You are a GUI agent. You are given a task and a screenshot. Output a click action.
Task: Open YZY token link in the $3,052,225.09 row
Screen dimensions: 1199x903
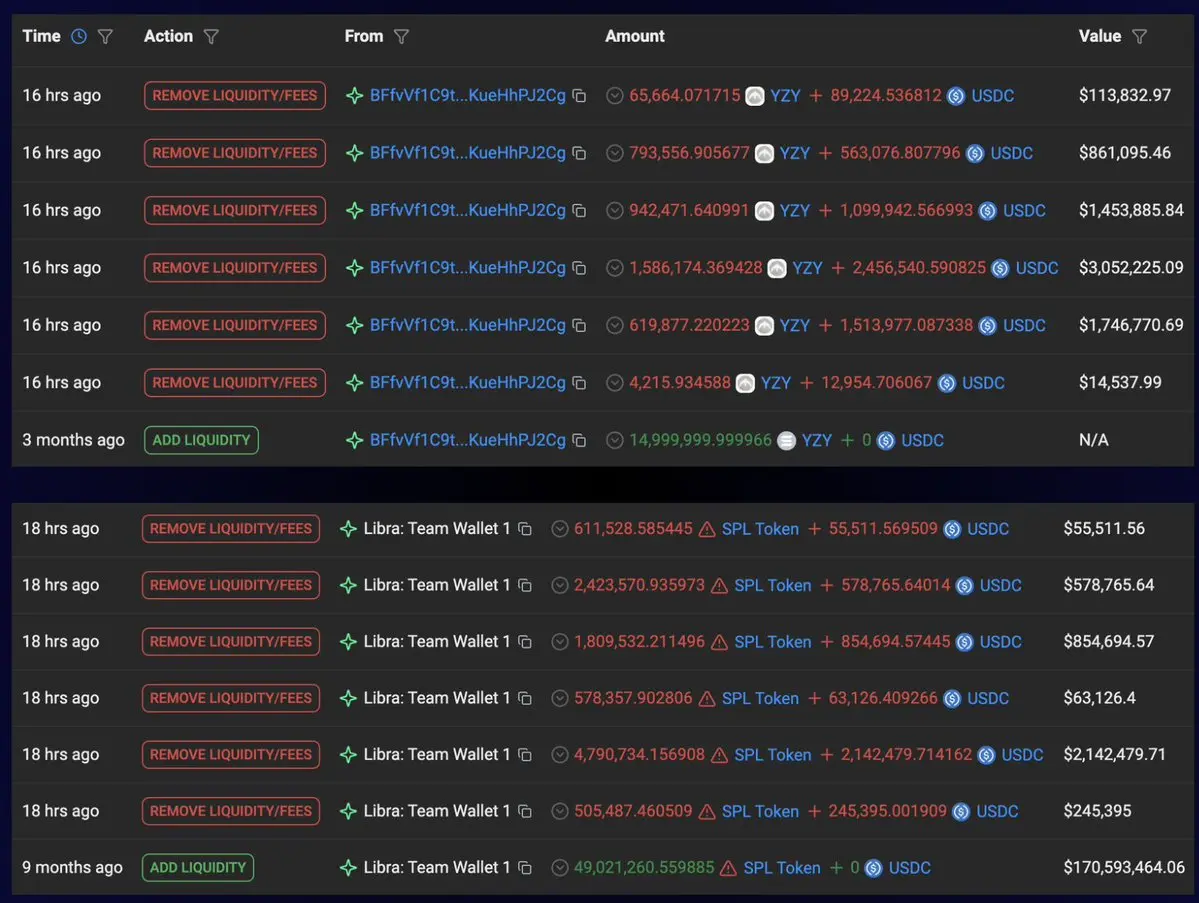click(x=807, y=268)
